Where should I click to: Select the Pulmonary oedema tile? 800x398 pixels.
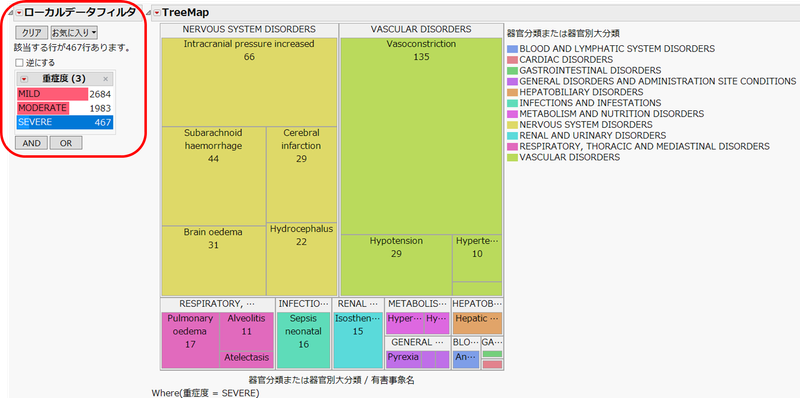[190, 340]
